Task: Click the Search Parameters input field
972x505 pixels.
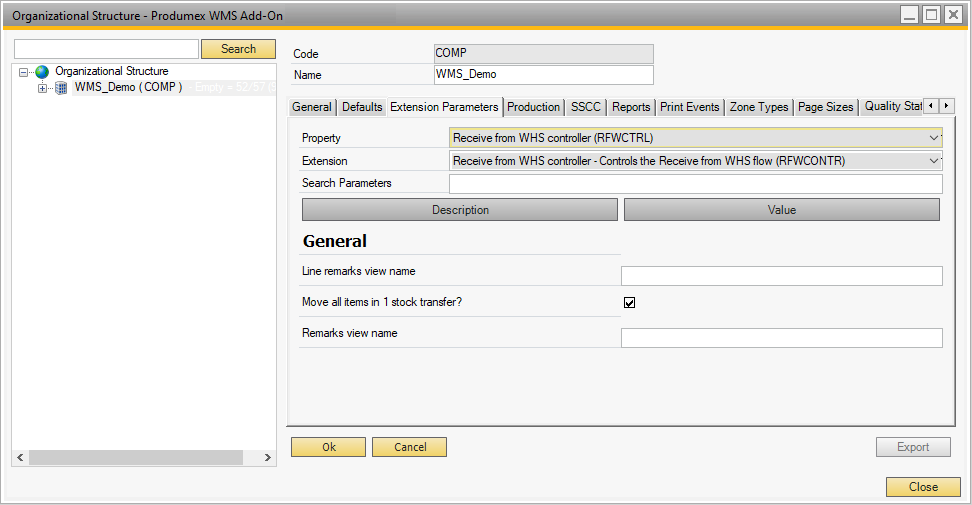Action: 695,183
